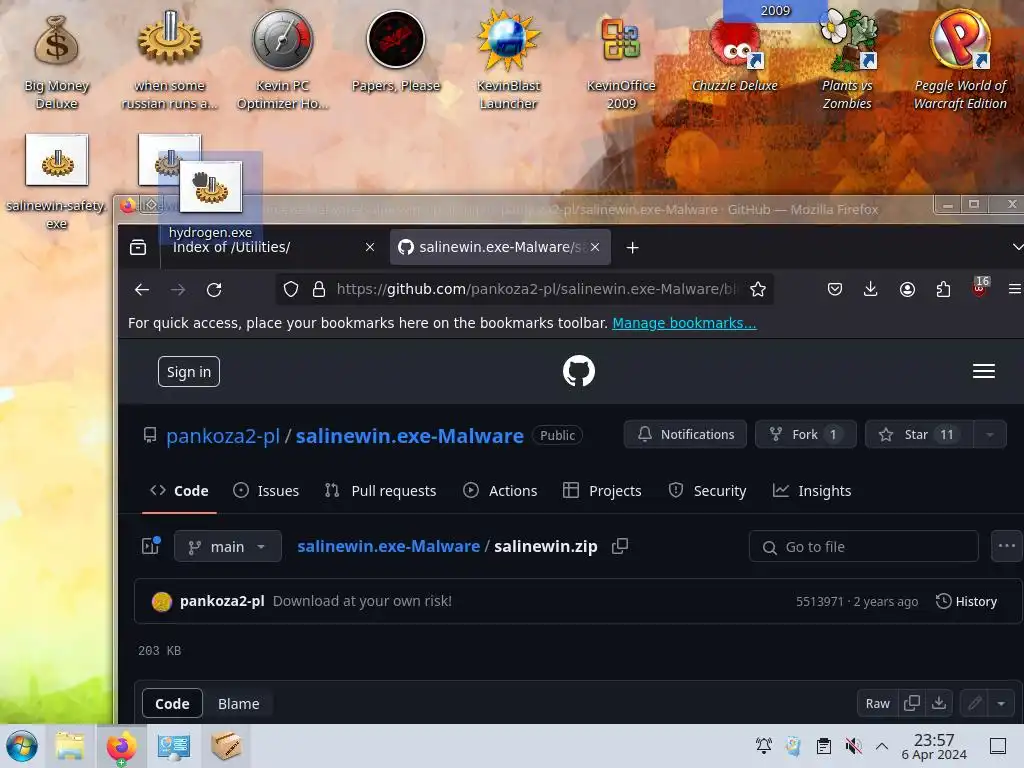Image resolution: width=1024 pixels, height=768 pixels.
Task: Open the Pull requests tab
Action: 381,490
